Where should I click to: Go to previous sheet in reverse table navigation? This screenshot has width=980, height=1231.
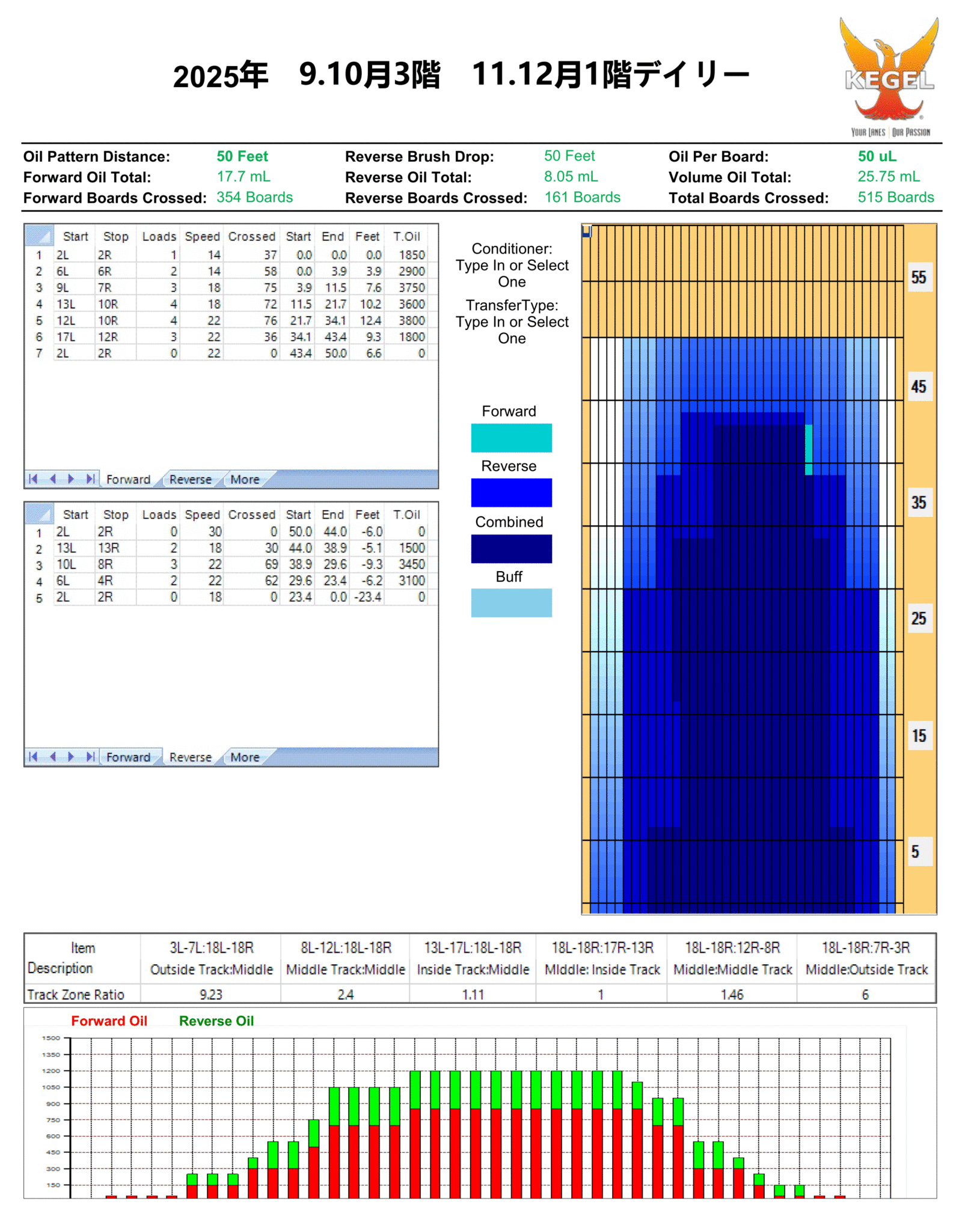click(x=52, y=756)
